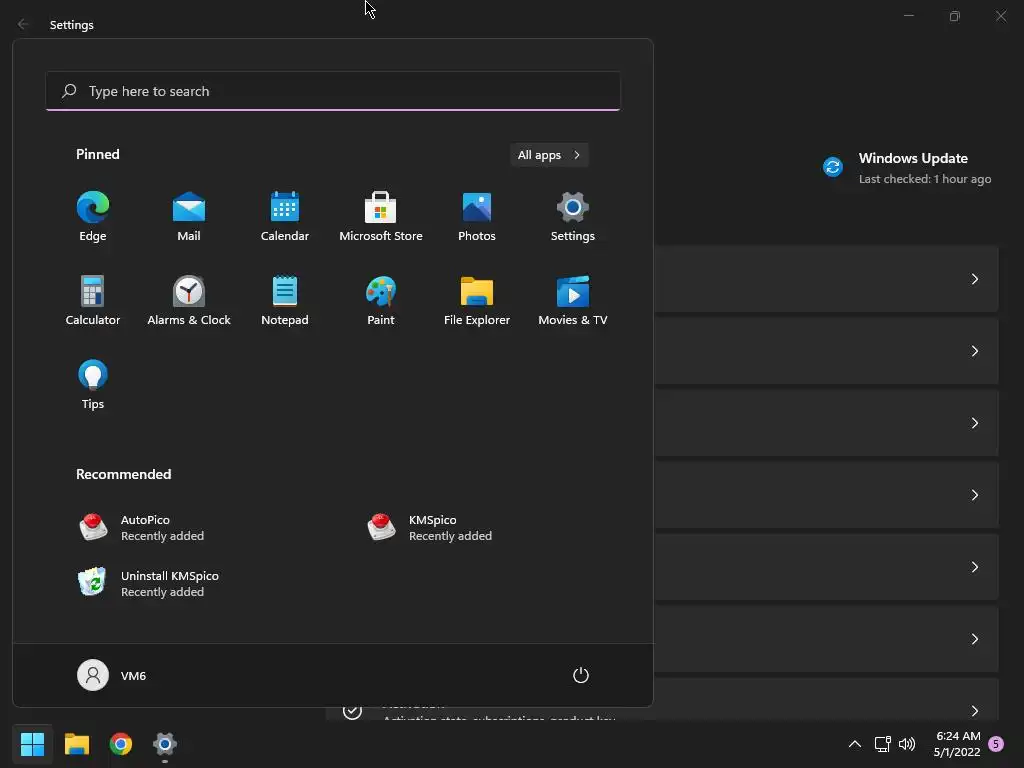Show hidden system tray icons
The height and width of the screenshot is (768, 1024).
tap(854, 744)
